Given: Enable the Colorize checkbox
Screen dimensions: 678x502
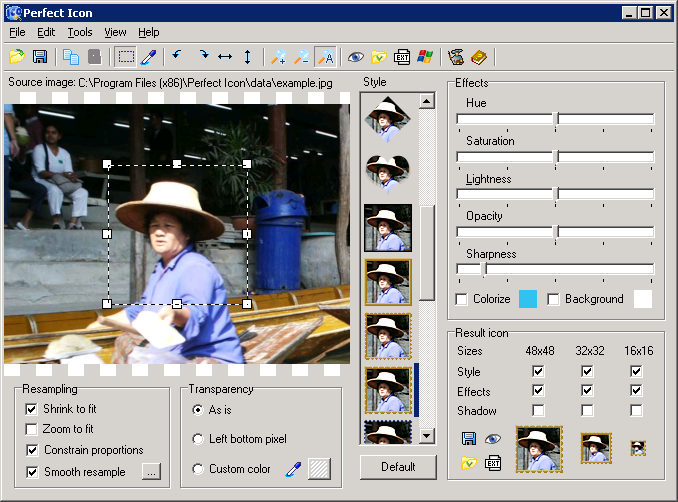Looking at the screenshot, I should click(461, 299).
